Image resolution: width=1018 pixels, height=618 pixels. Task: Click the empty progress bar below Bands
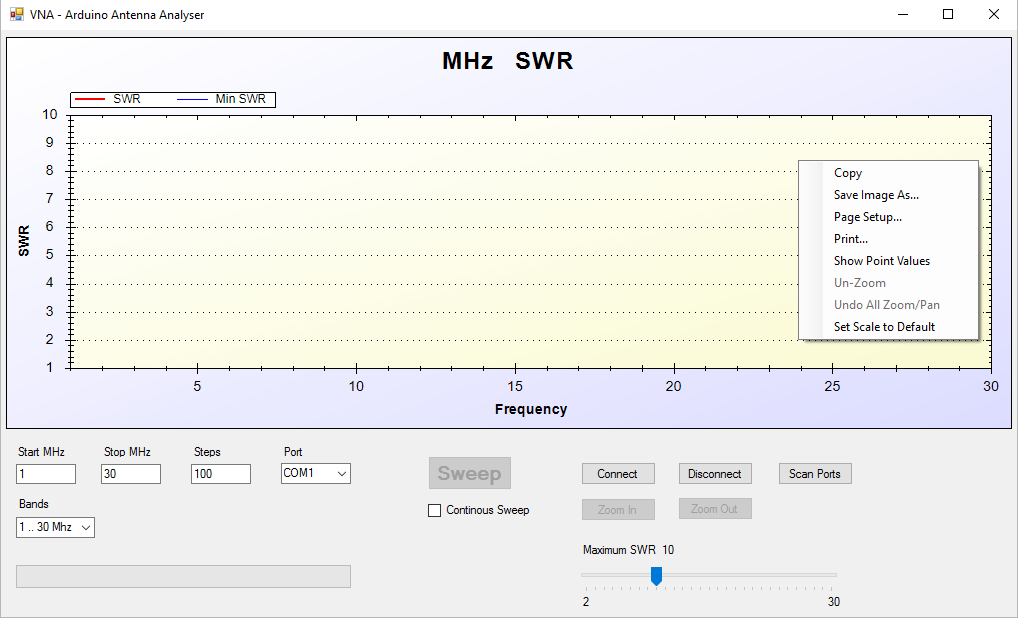click(x=183, y=576)
